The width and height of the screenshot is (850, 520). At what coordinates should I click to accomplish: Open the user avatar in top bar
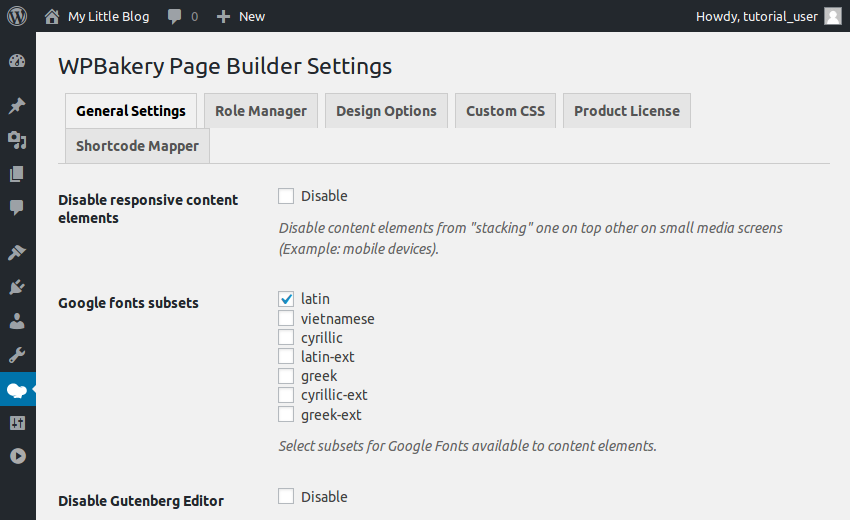833,16
